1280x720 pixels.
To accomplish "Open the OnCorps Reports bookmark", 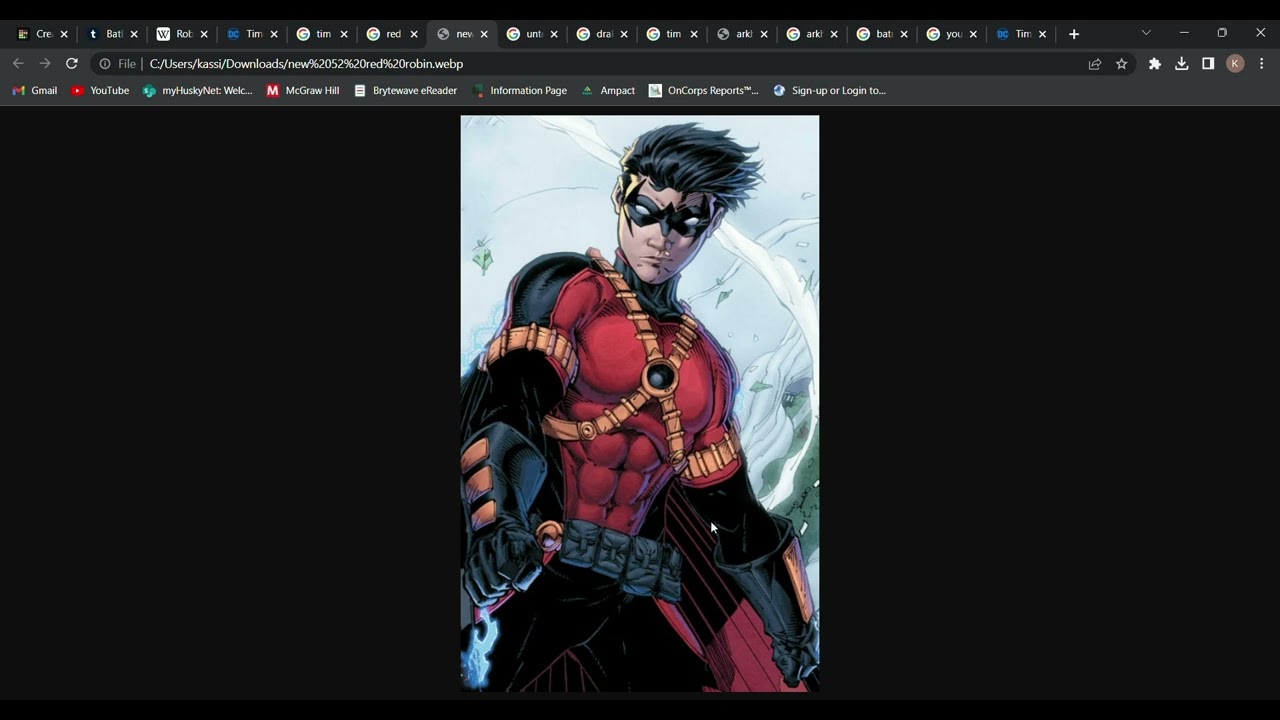I will 704,90.
